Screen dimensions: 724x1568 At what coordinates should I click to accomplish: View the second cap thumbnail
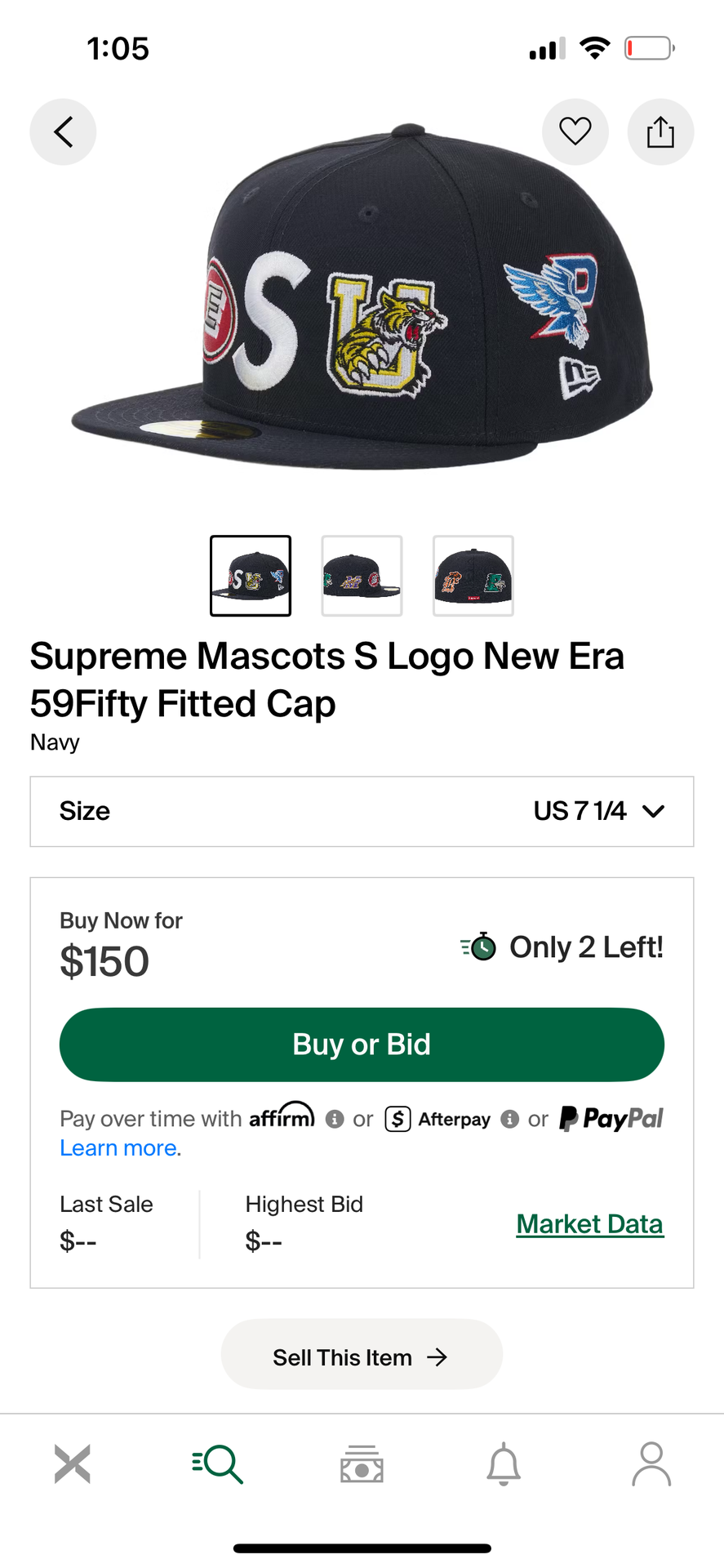362,576
